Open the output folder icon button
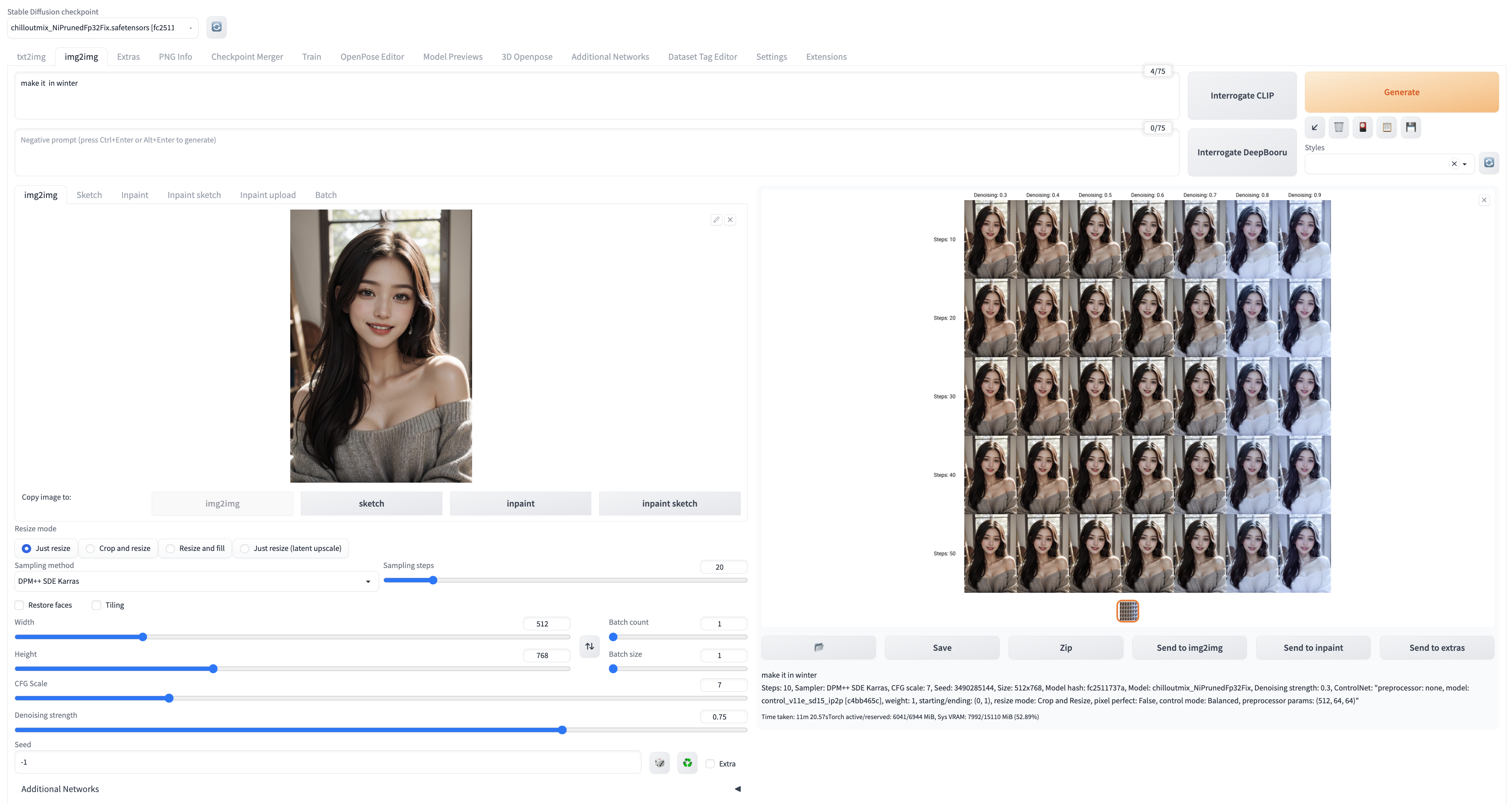Image resolution: width=1512 pixels, height=804 pixels. click(x=818, y=647)
